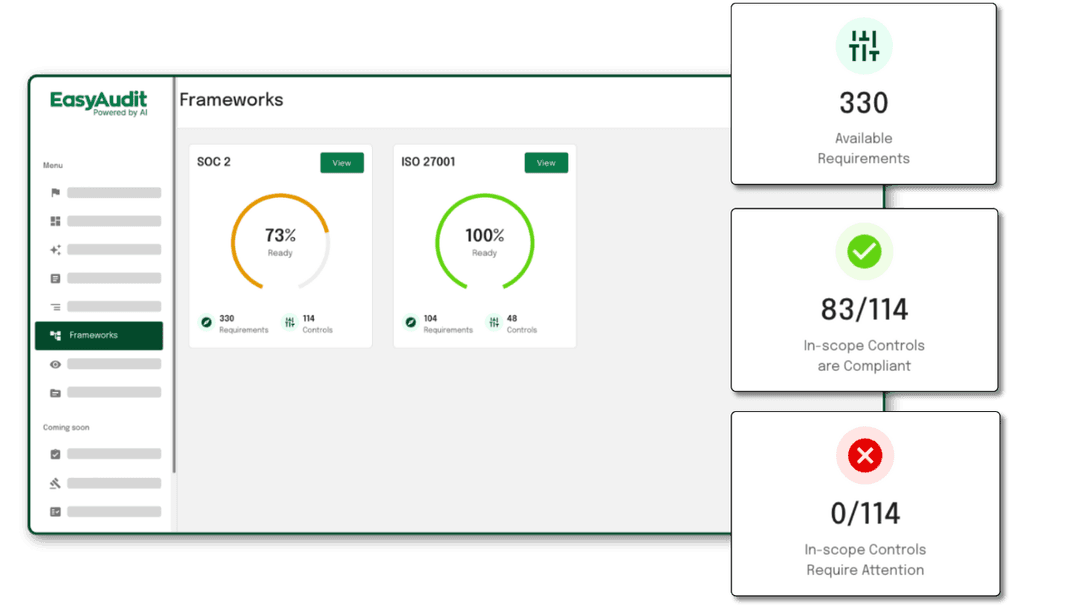Click the EasyAudit logo

pyautogui.click(x=98, y=103)
